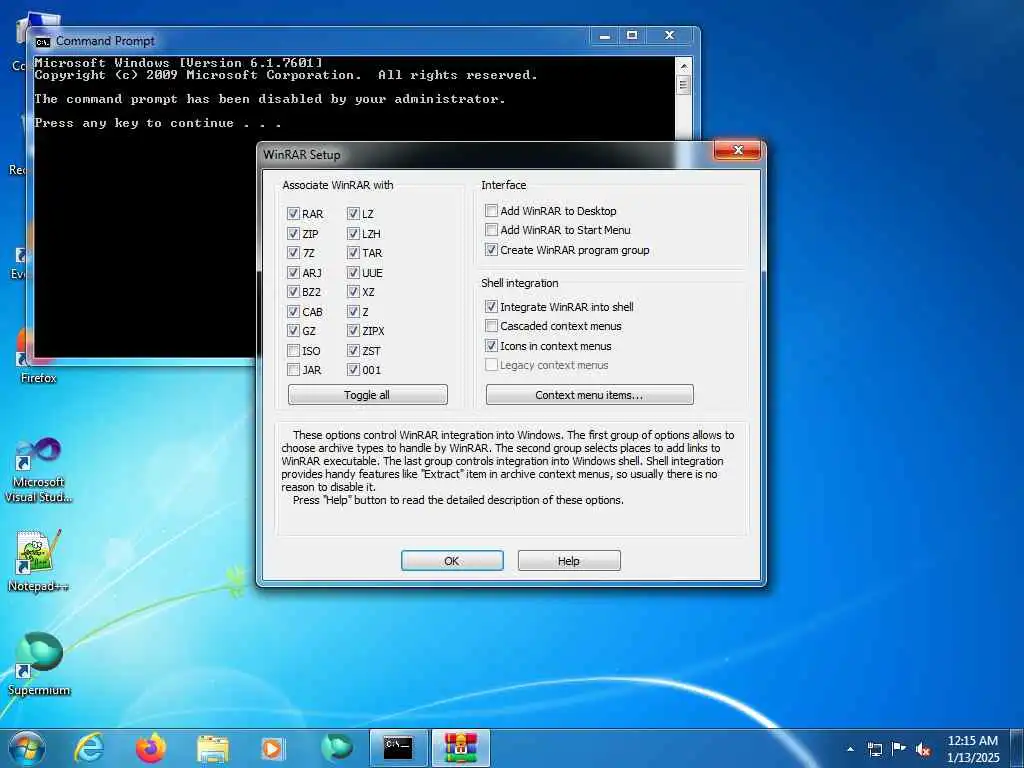Switch to WinRAR taskbar button
The image size is (1024, 768).
point(461,748)
